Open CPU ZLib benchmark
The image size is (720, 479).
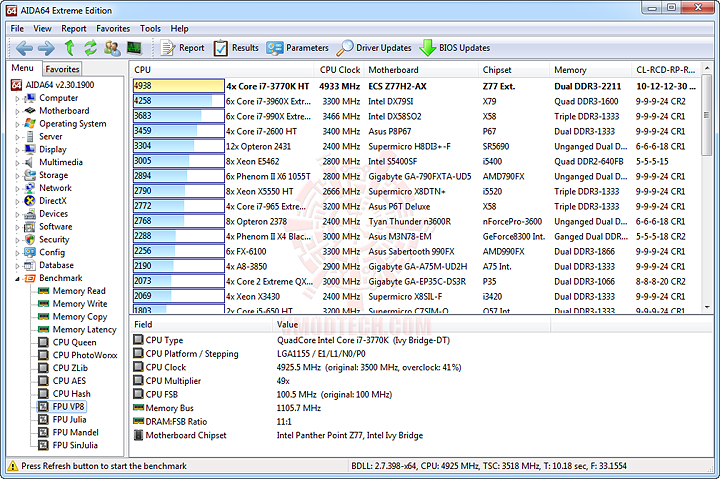(x=63, y=368)
